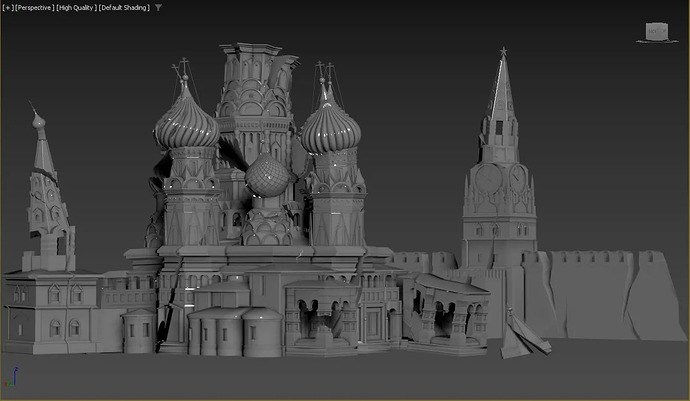Open the Perspective viewport label menu

tap(35, 7)
